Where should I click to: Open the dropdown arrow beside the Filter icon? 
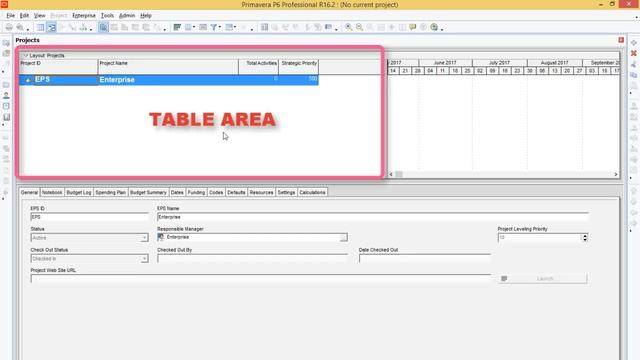220,27
